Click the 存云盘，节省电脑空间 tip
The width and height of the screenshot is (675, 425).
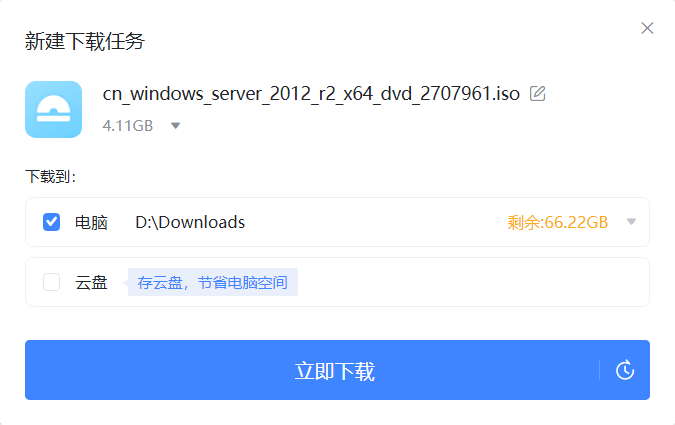pos(213,282)
